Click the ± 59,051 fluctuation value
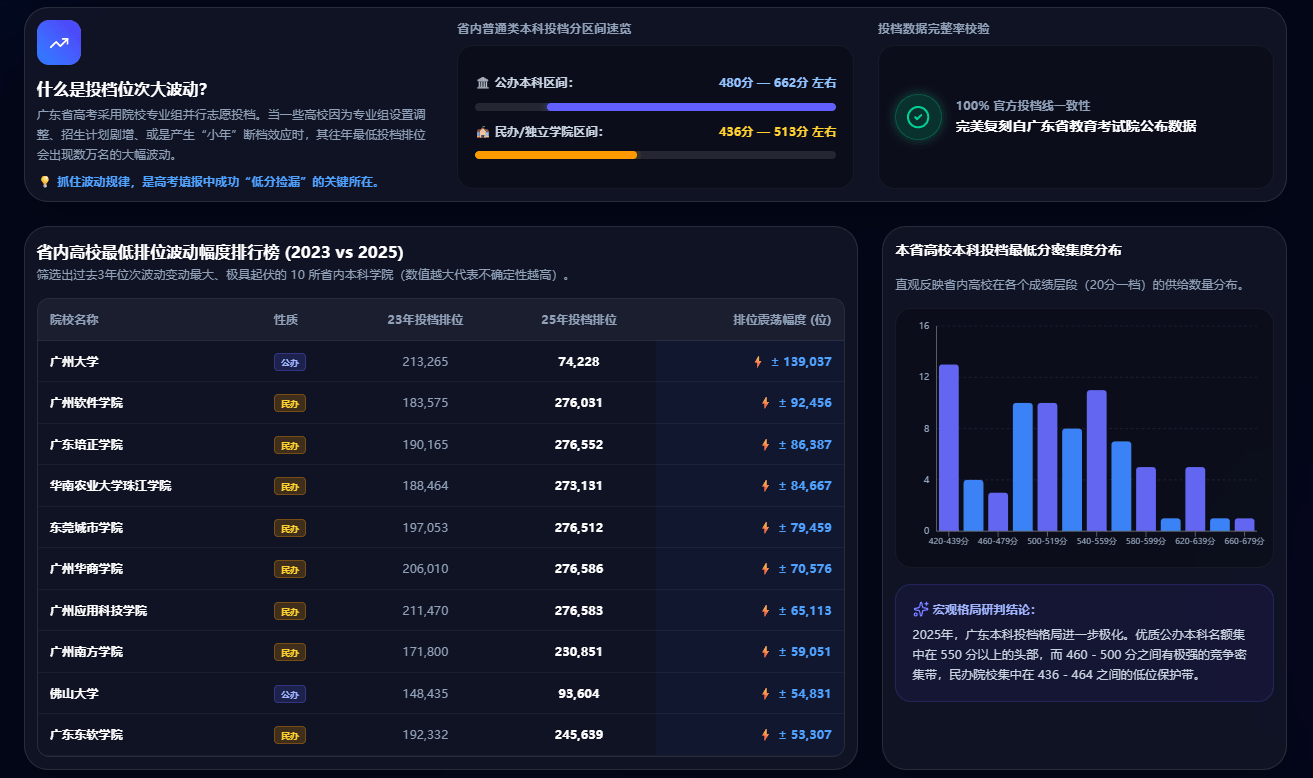The width and height of the screenshot is (1313, 778). click(x=805, y=652)
